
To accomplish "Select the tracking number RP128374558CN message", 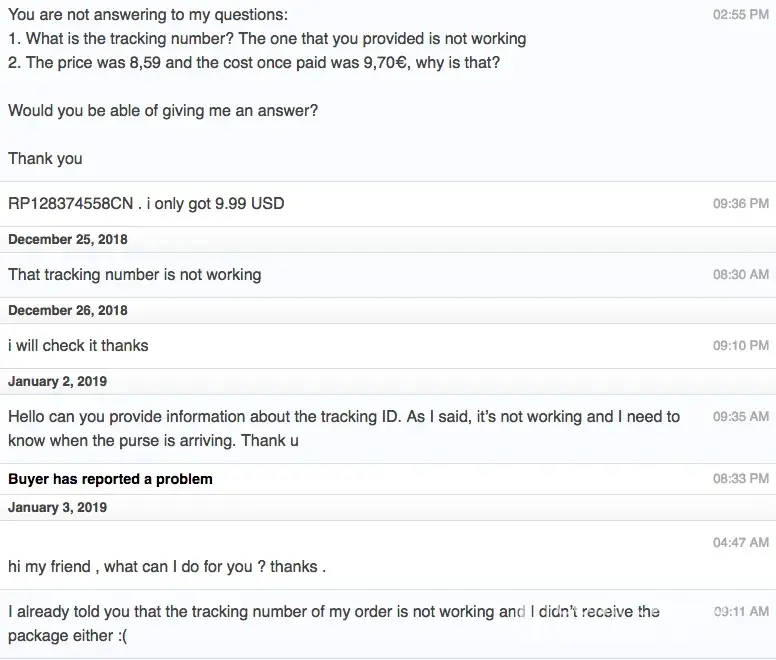I will (x=146, y=204).
